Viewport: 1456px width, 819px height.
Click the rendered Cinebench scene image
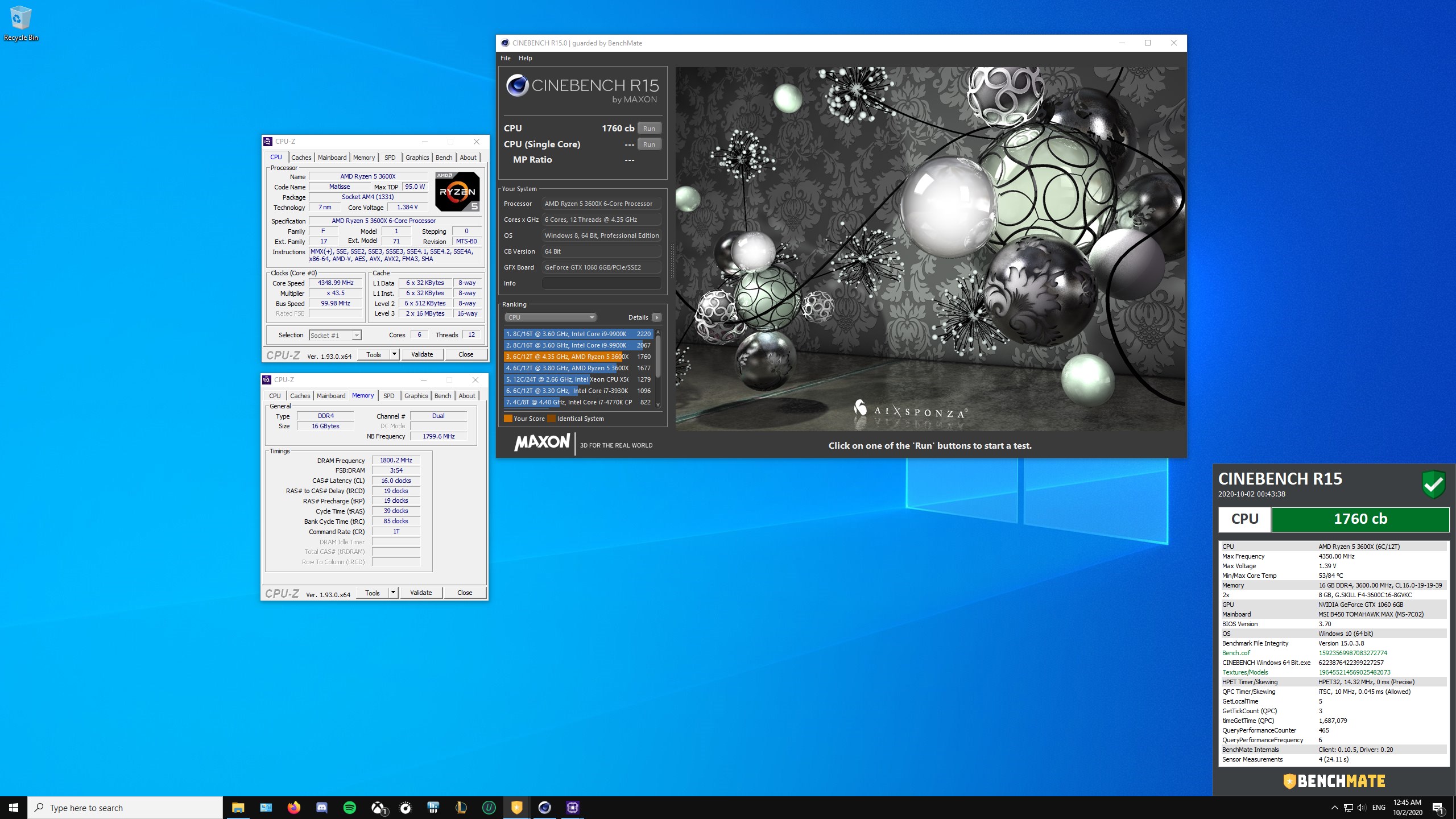(x=930, y=249)
